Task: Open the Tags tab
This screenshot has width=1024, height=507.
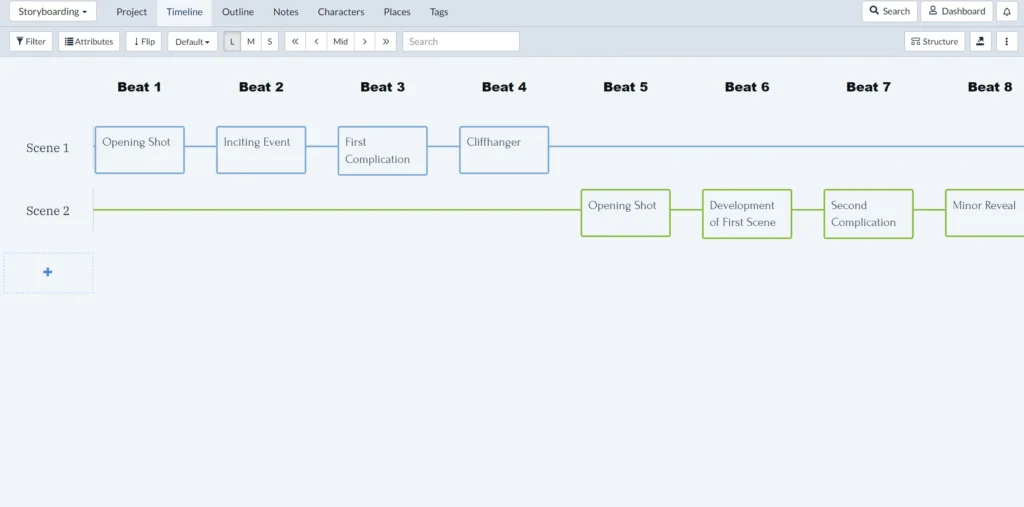Action: click(x=439, y=12)
